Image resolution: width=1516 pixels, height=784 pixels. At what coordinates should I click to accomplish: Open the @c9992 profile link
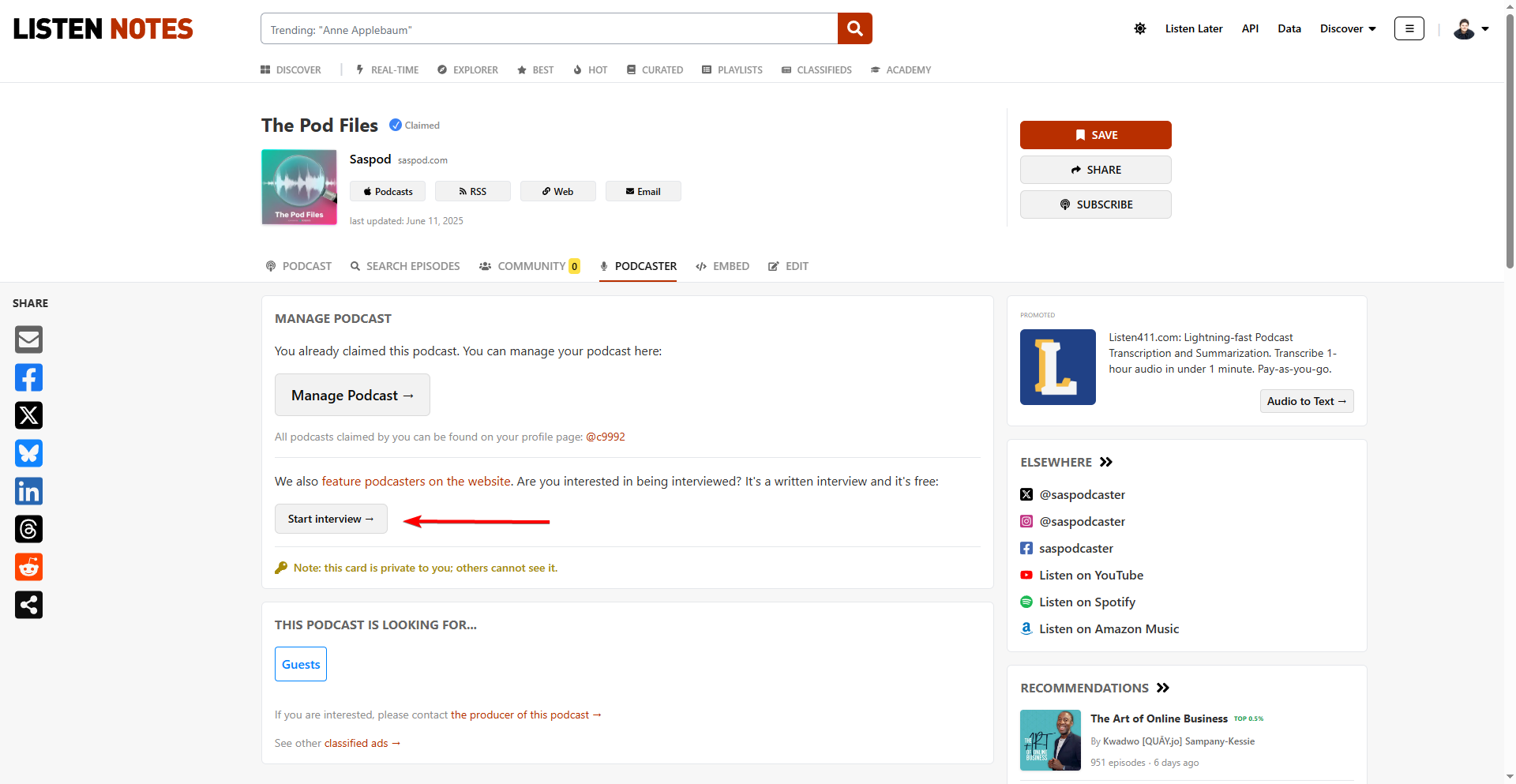tap(606, 437)
